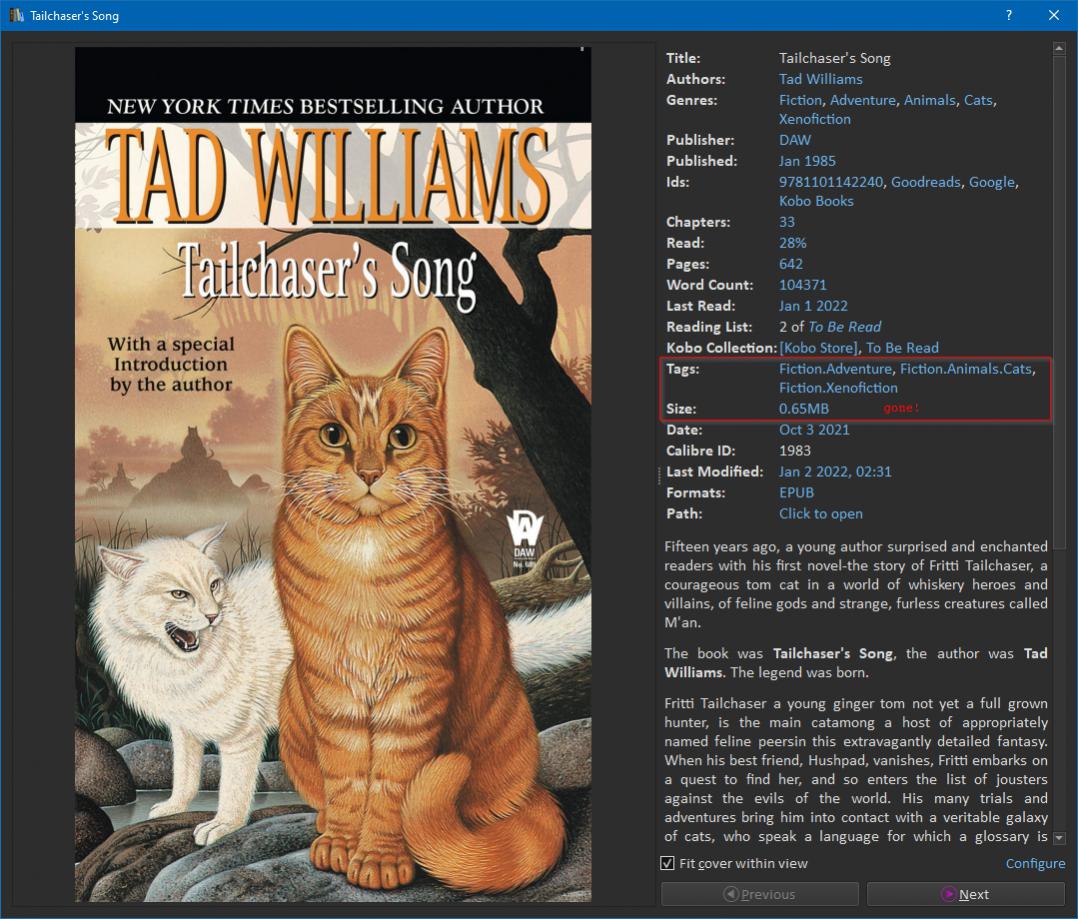Click the Last Modified Jan 2 2022, 02:31
Screen dimensions: 1078x919
835,472
